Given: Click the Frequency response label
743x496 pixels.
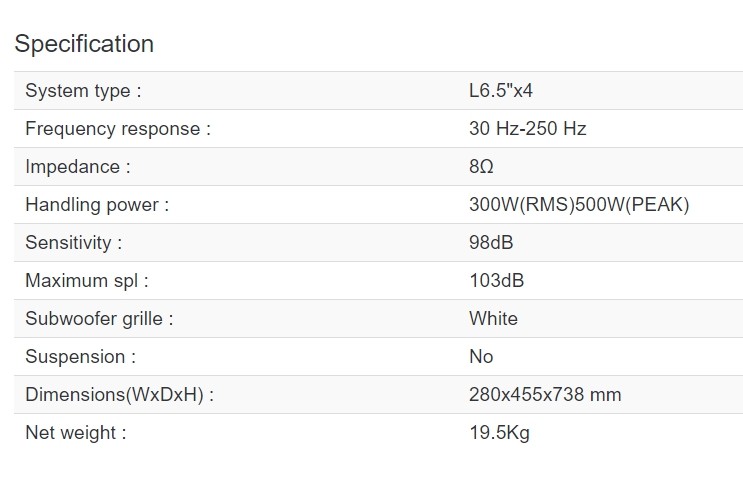Looking at the screenshot, I should coord(118,129).
